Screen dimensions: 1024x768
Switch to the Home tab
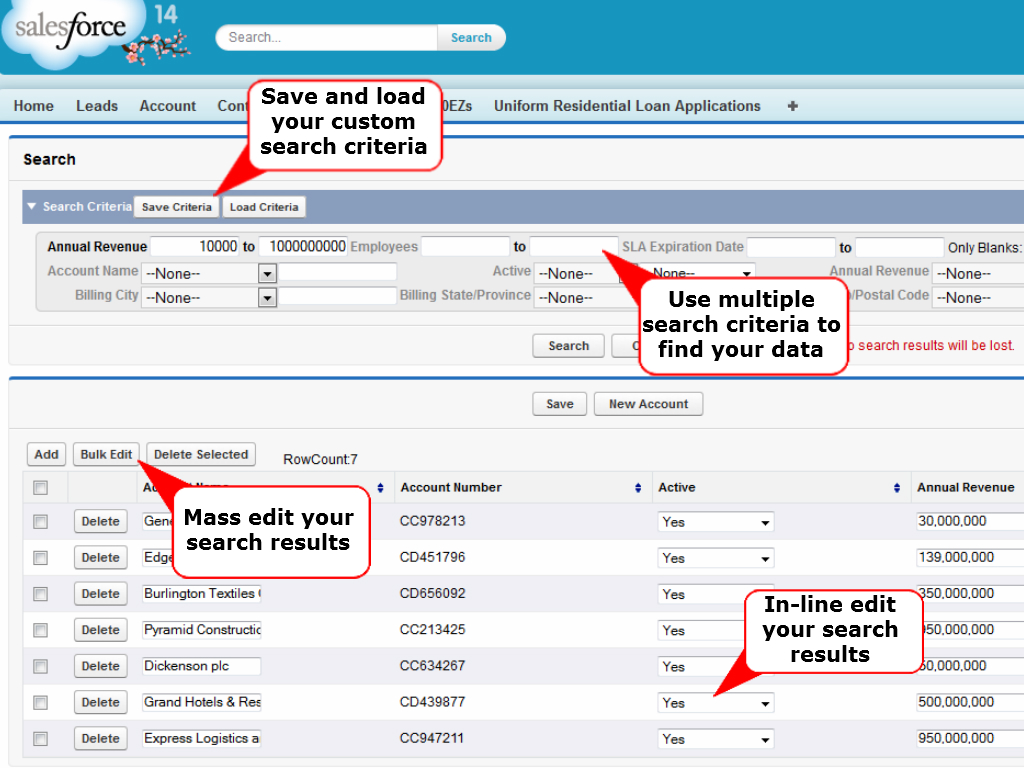coord(34,106)
